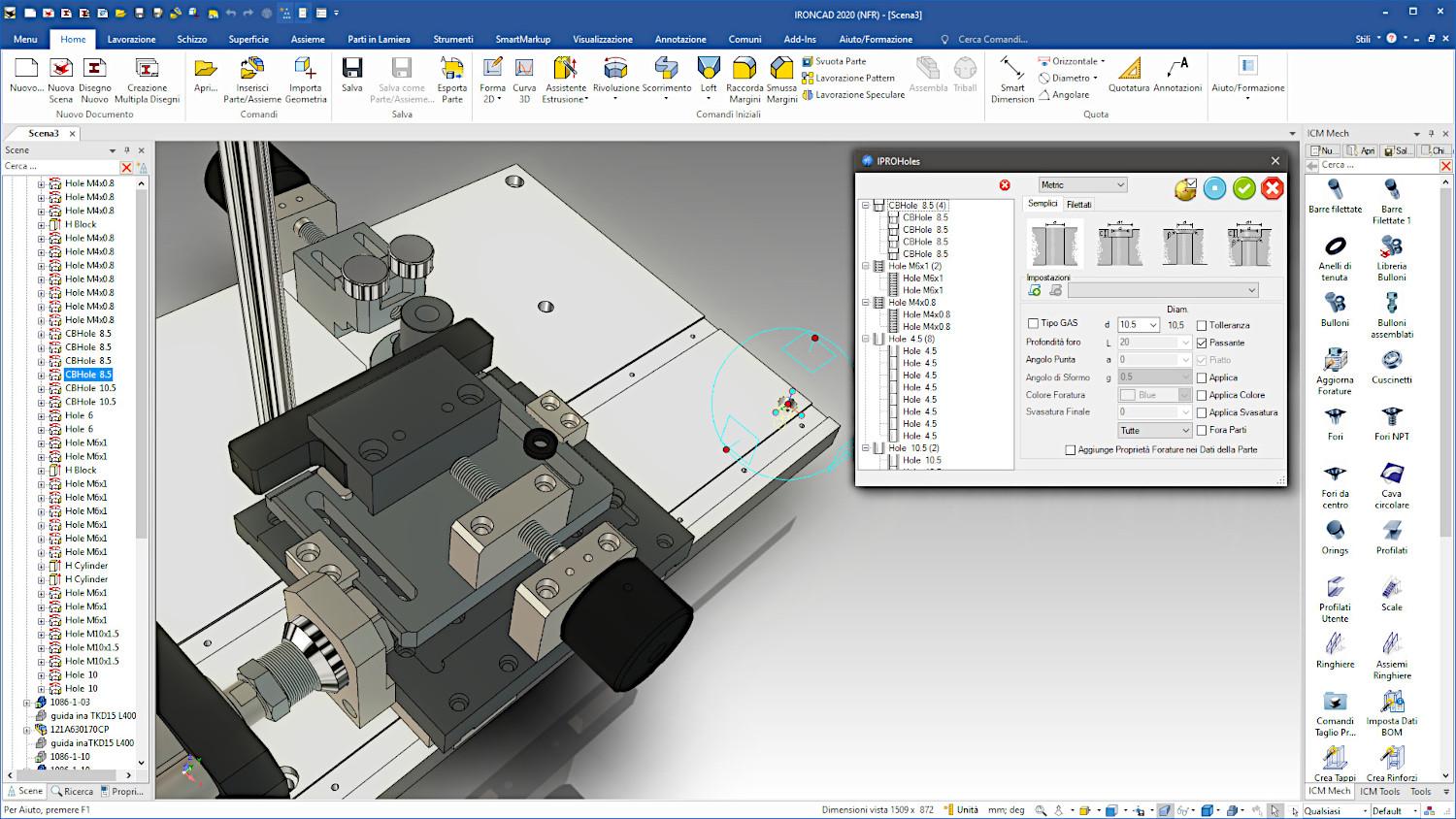Click the Rivoluzione tool icon

tap(615, 70)
